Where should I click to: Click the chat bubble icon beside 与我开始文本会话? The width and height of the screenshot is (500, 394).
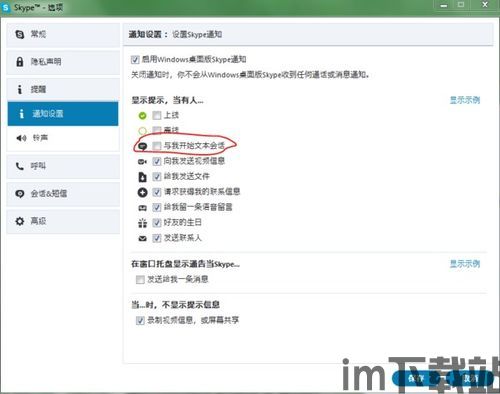pyautogui.click(x=142, y=146)
